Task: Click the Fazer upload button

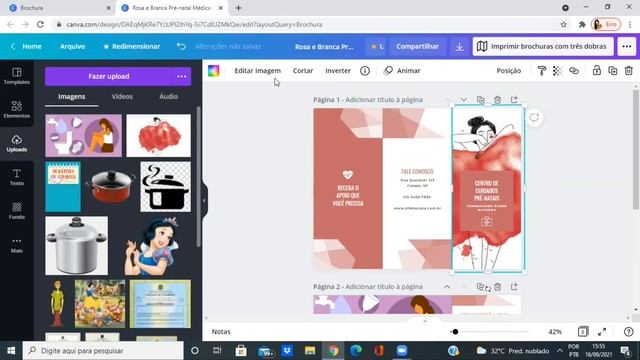Action: 109,76
